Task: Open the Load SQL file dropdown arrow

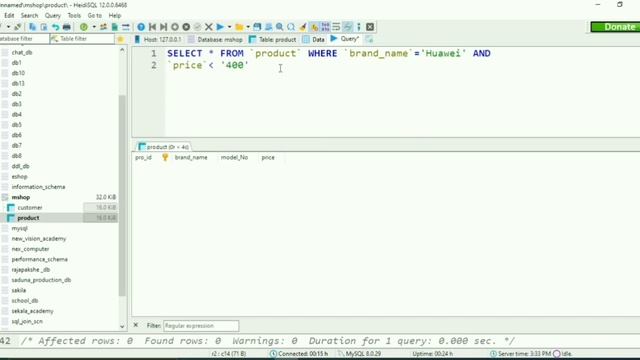Action: [x=248, y=27]
